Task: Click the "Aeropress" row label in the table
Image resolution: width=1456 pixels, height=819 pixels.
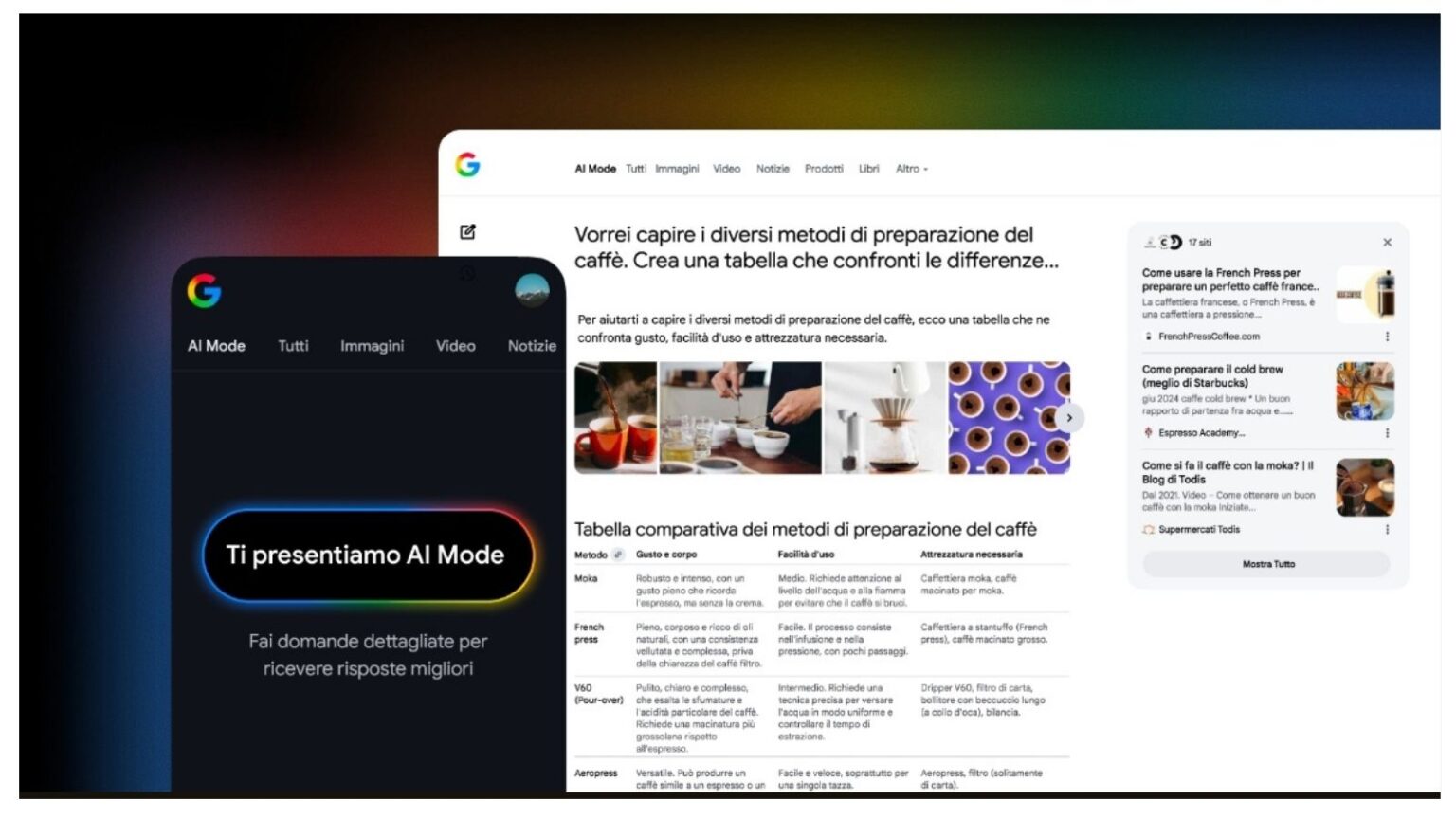Action: [x=595, y=773]
